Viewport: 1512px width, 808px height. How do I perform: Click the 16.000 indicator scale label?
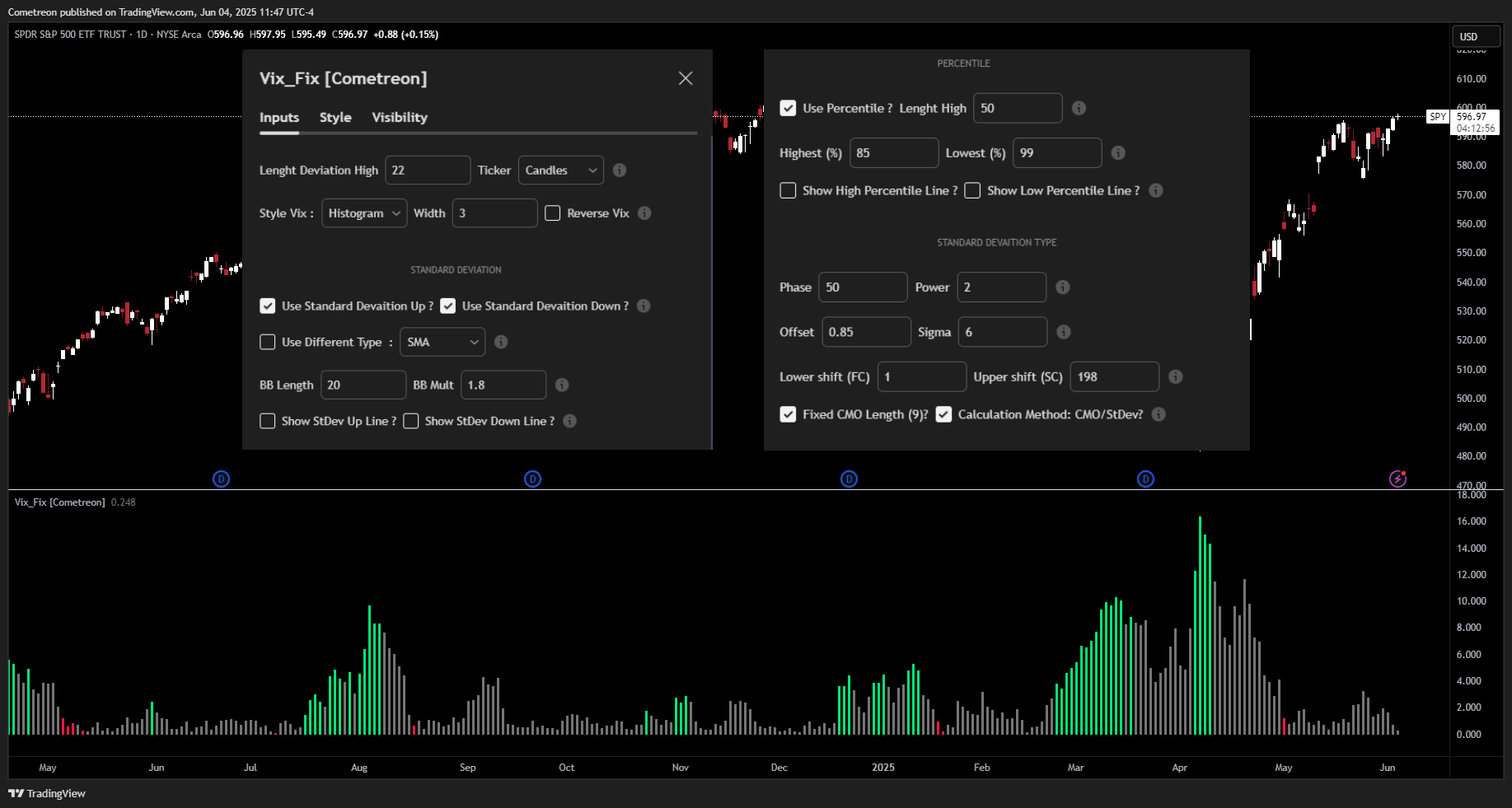tap(1471, 521)
